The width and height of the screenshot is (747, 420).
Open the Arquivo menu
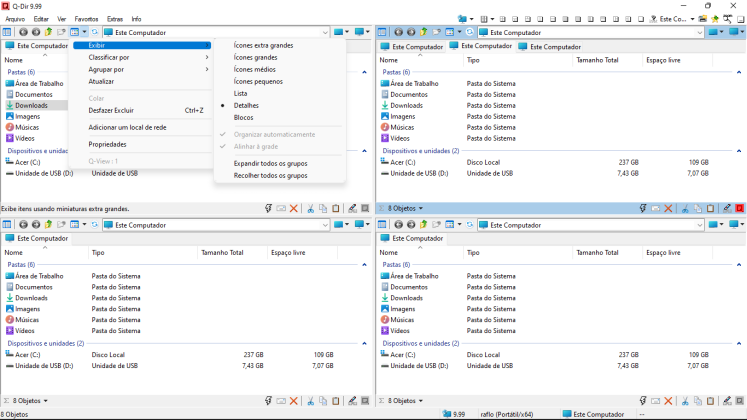coord(15,19)
